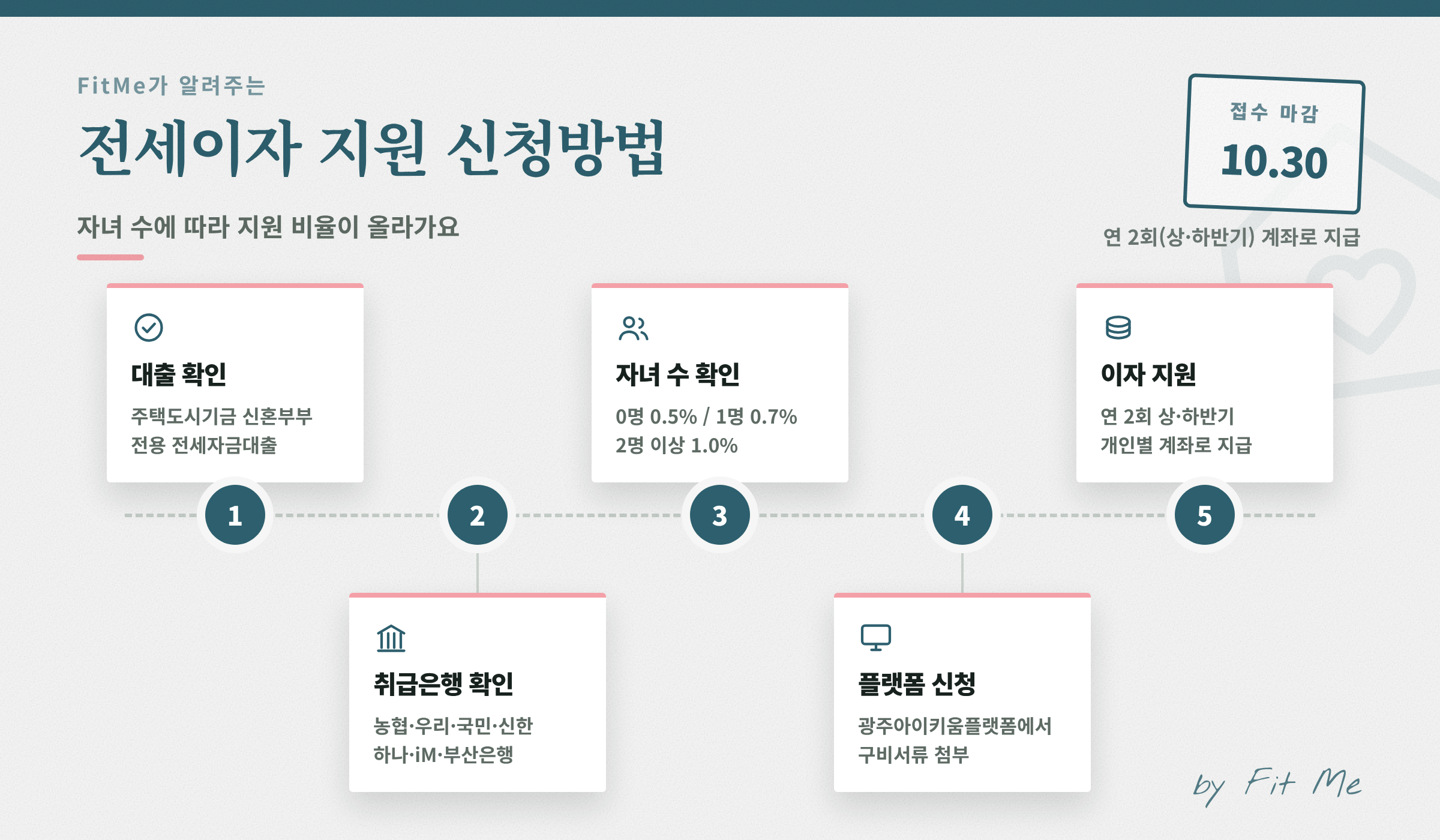Click the monitor icon above 플랫폼 신청
Viewport: 1440px width, 840px height.
coord(876,637)
